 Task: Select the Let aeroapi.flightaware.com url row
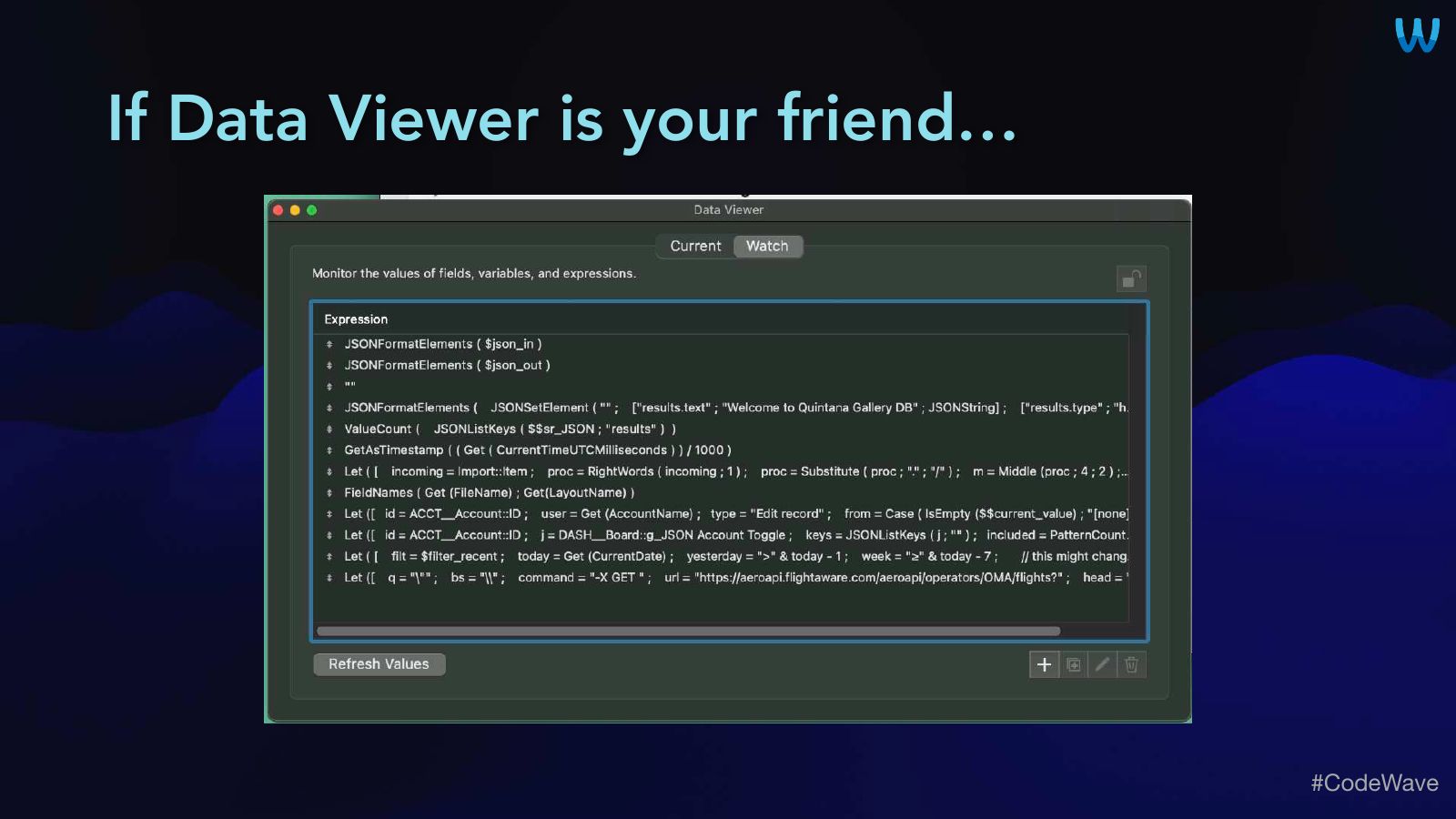click(722, 578)
